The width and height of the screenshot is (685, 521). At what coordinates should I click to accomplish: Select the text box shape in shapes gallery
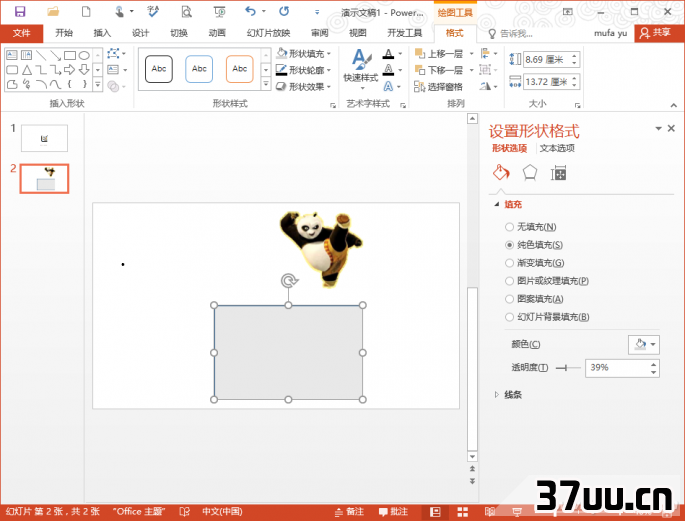click(x=12, y=55)
